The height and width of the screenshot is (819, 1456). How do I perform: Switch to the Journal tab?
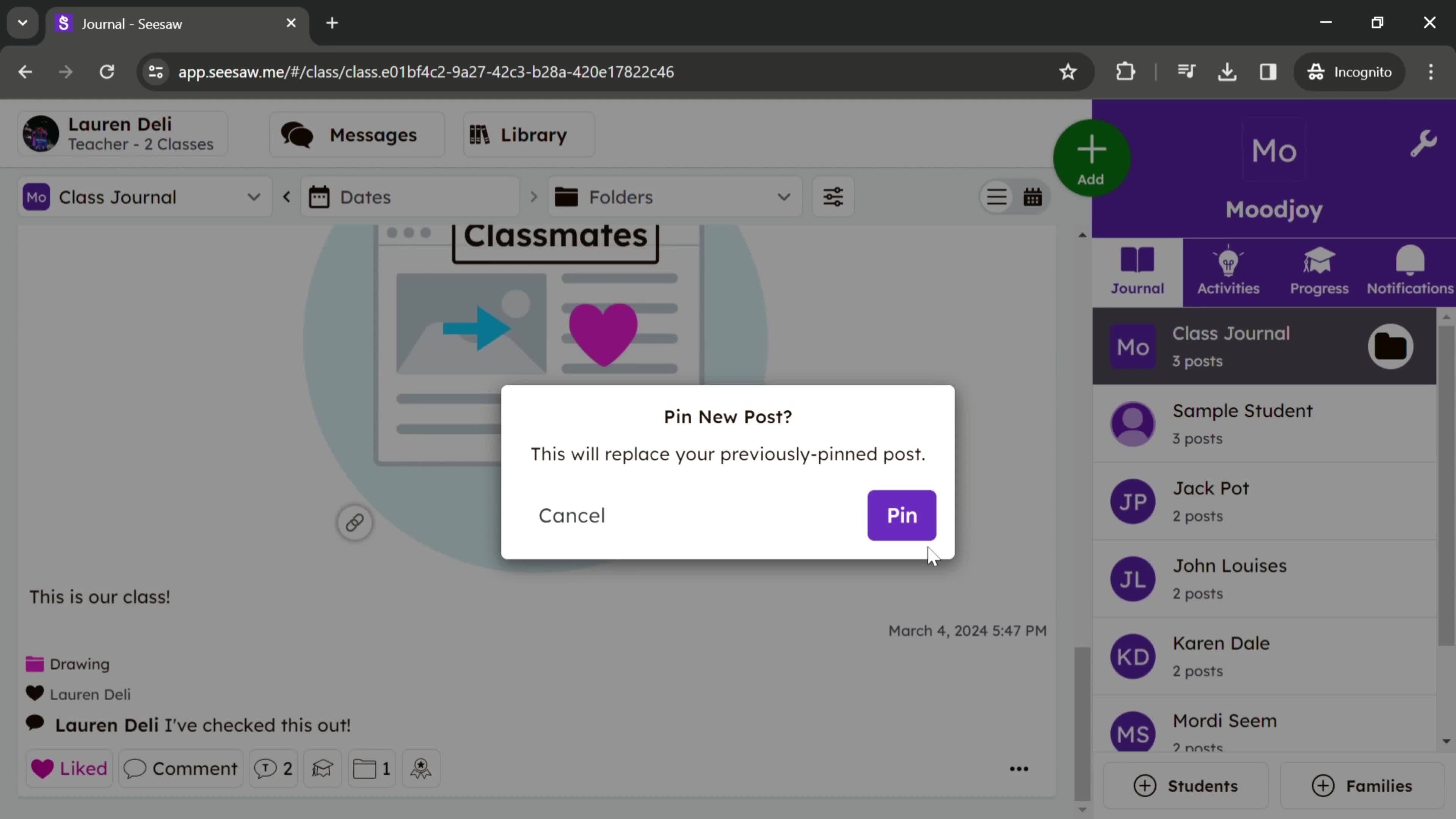pyautogui.click(x=1137, y=272)
